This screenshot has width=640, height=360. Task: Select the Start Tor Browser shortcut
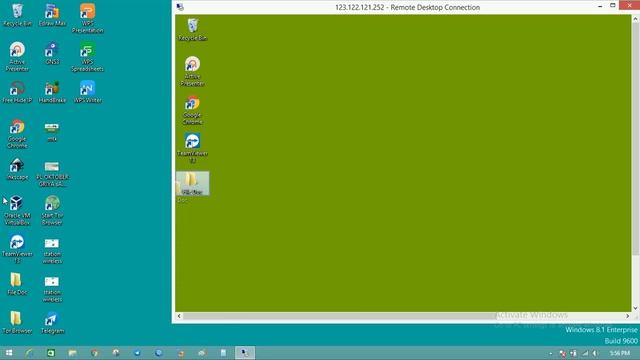click(52, 210)
